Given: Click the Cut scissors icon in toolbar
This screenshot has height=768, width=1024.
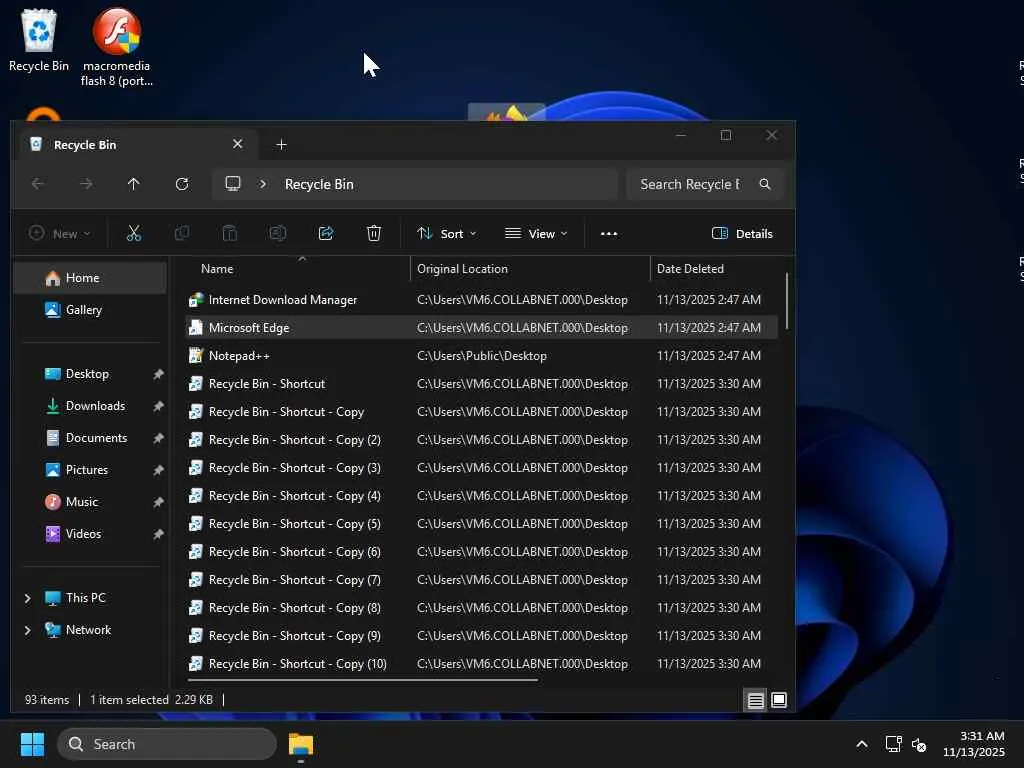Looking at the screenshot, I should pos(134,233).
